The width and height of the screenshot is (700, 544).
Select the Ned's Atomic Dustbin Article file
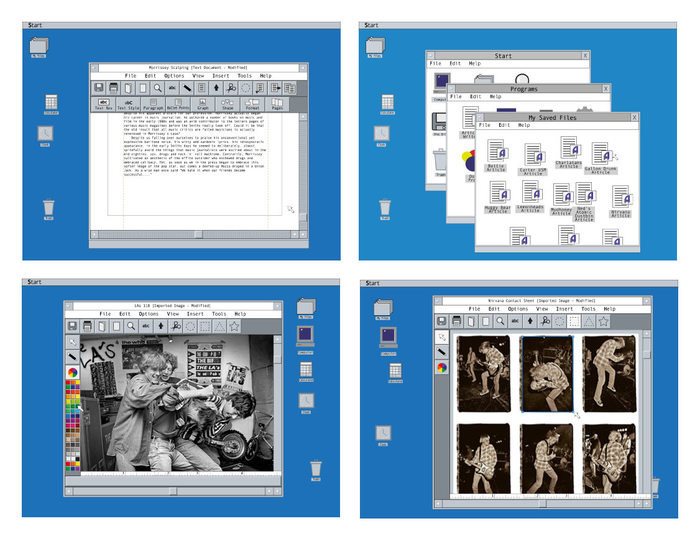pyautogui.click(x=584, y=202)
